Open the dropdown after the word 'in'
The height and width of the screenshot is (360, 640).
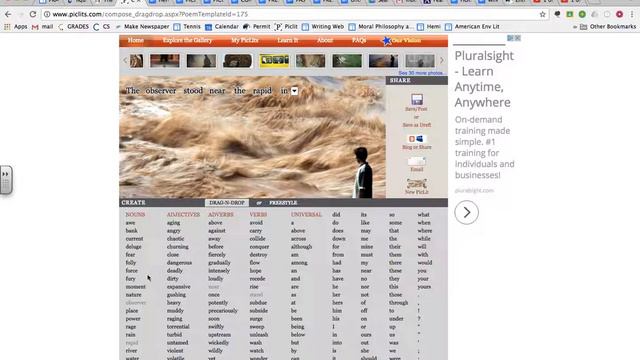click(294, 91)
